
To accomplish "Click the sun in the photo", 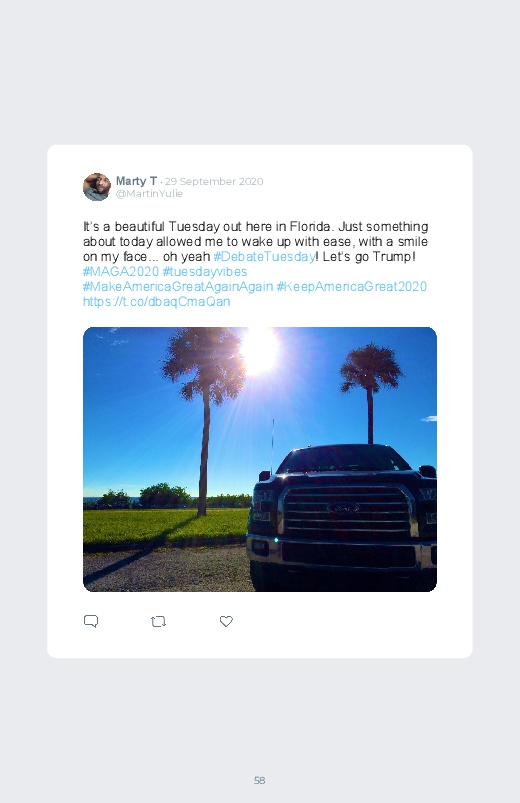I will click(x=260, y=350).
